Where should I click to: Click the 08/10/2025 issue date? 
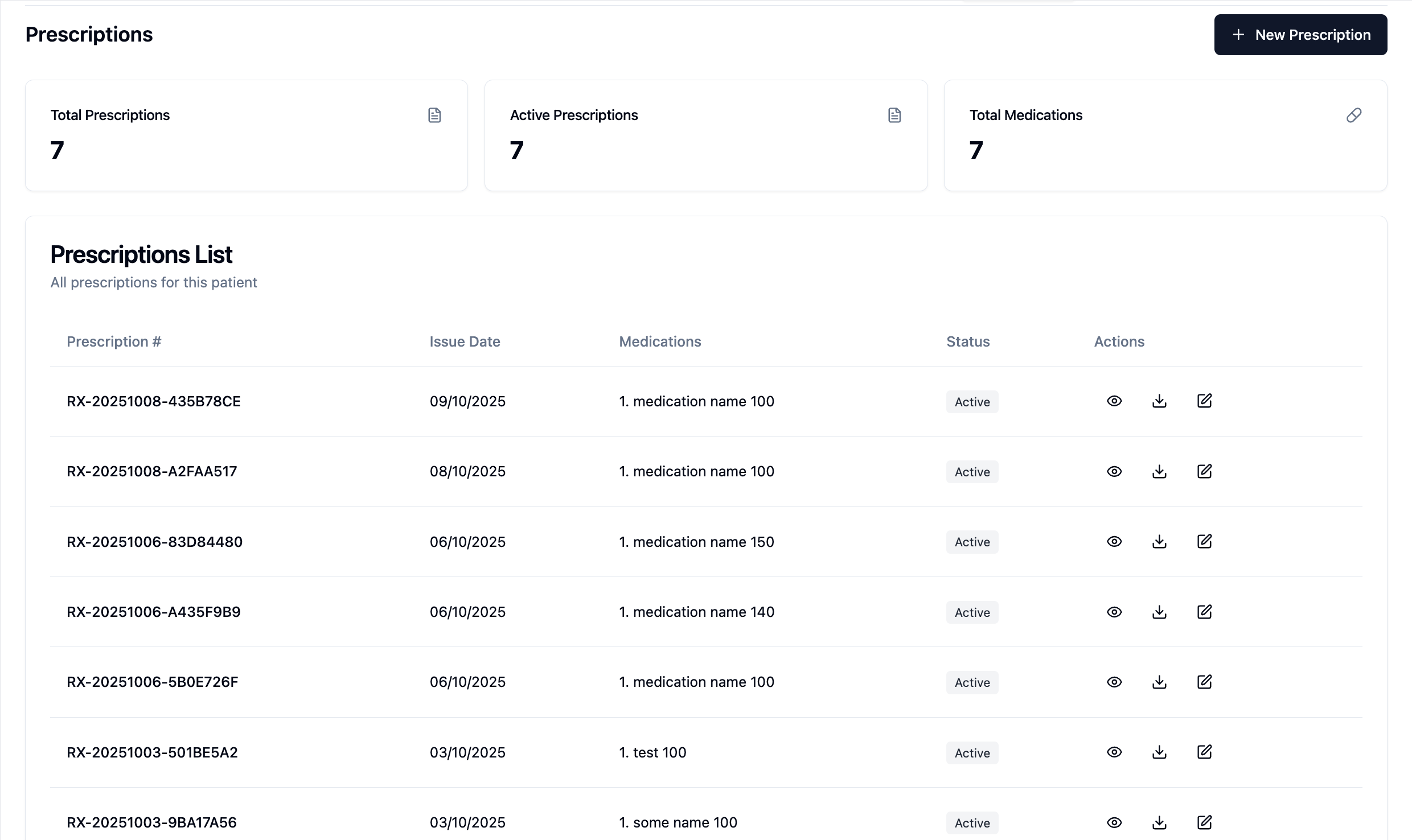(x=467, y=471)
